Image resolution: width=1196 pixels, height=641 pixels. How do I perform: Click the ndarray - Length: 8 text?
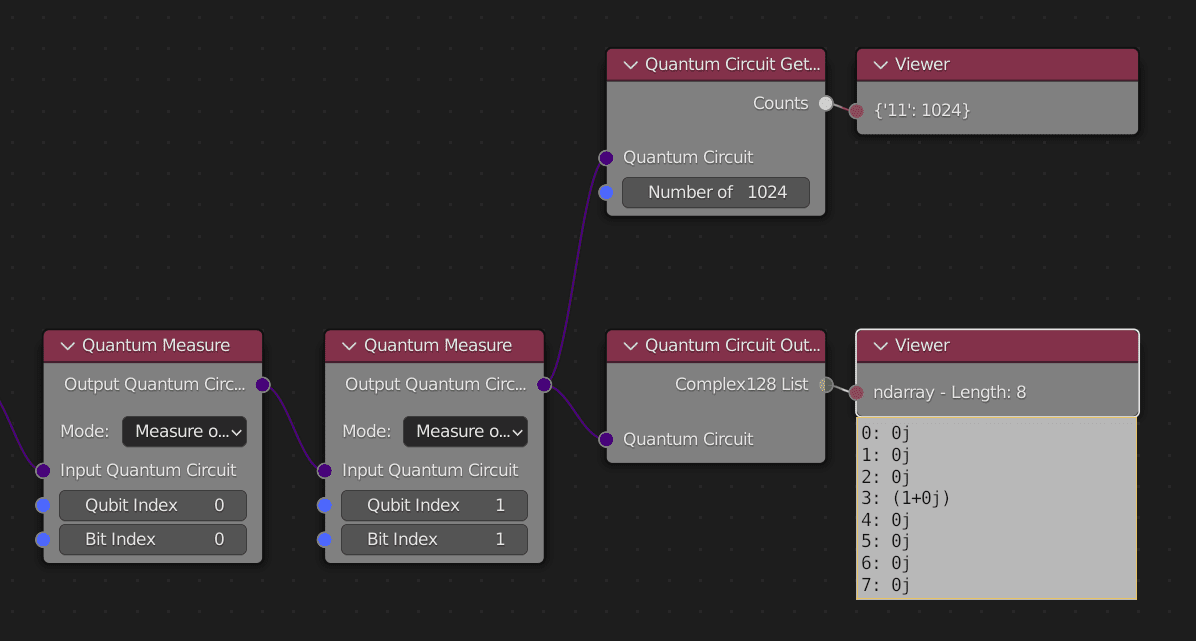pos(950,393)
